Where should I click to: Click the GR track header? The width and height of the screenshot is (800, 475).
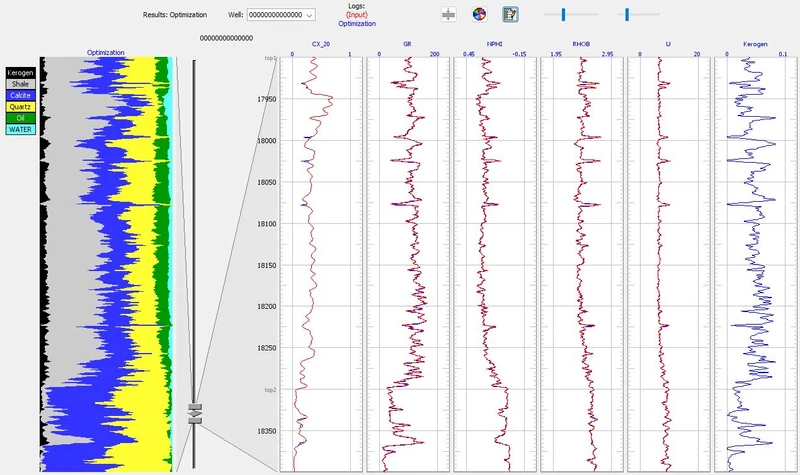407,44
